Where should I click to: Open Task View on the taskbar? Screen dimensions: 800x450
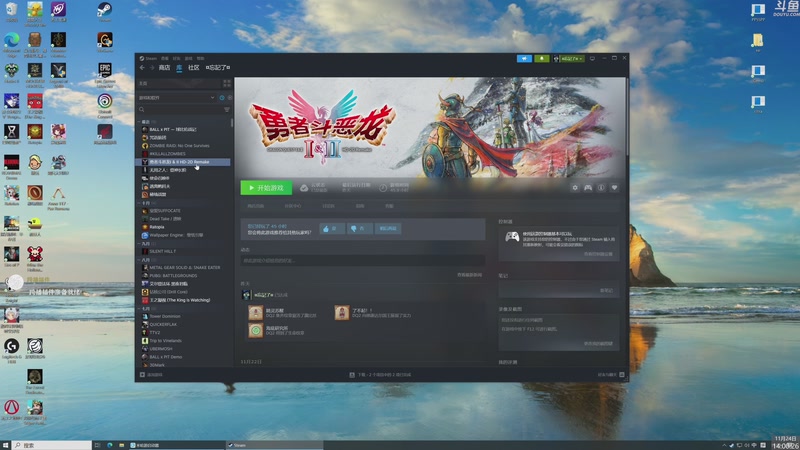97,445
